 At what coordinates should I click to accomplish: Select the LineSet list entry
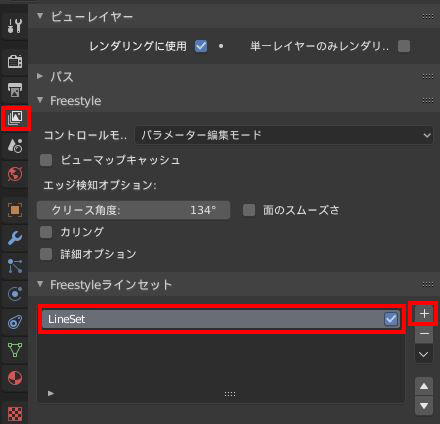point(221,319)
